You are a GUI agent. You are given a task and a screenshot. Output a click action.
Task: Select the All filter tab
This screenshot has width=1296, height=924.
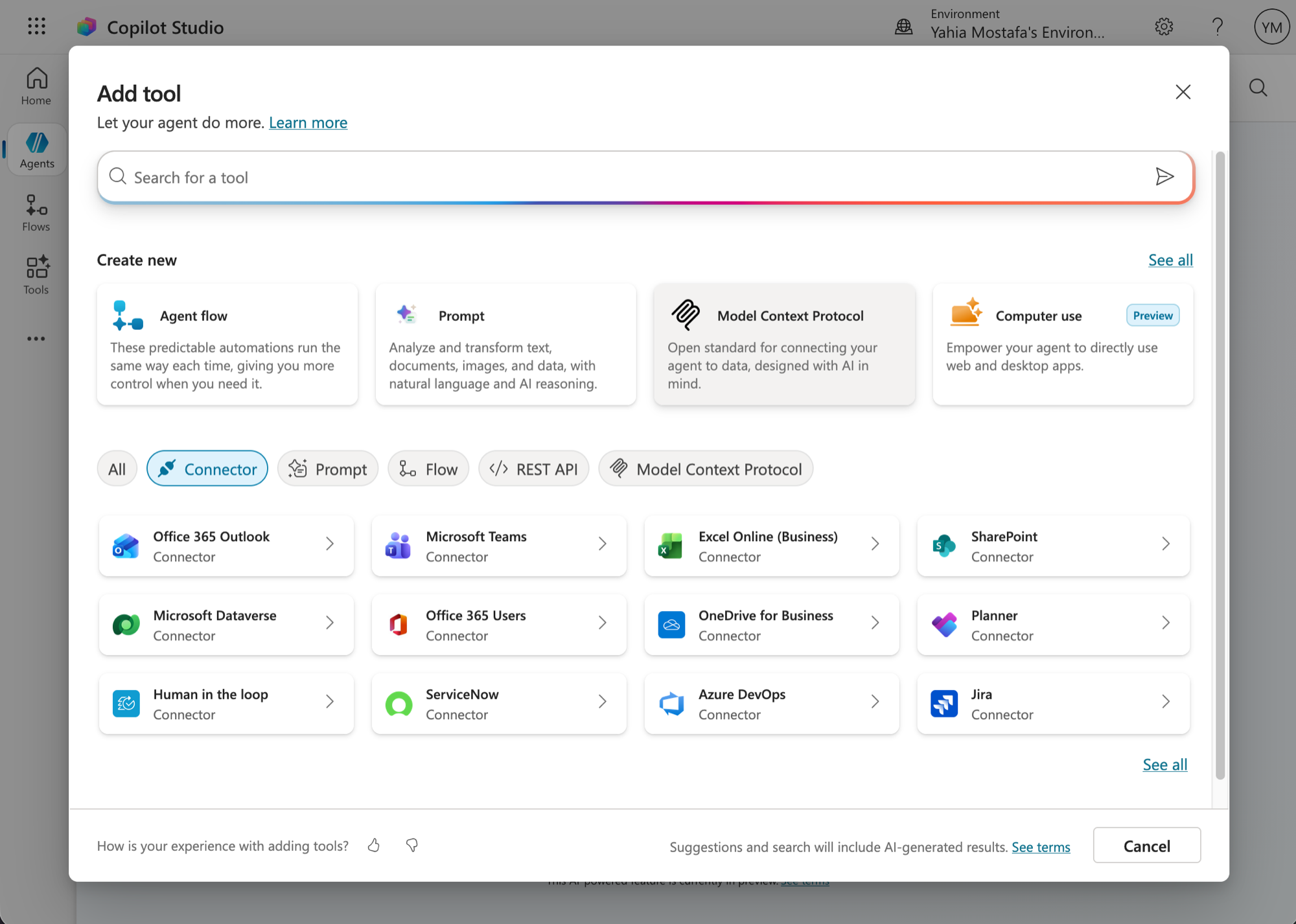pos(117,468)
